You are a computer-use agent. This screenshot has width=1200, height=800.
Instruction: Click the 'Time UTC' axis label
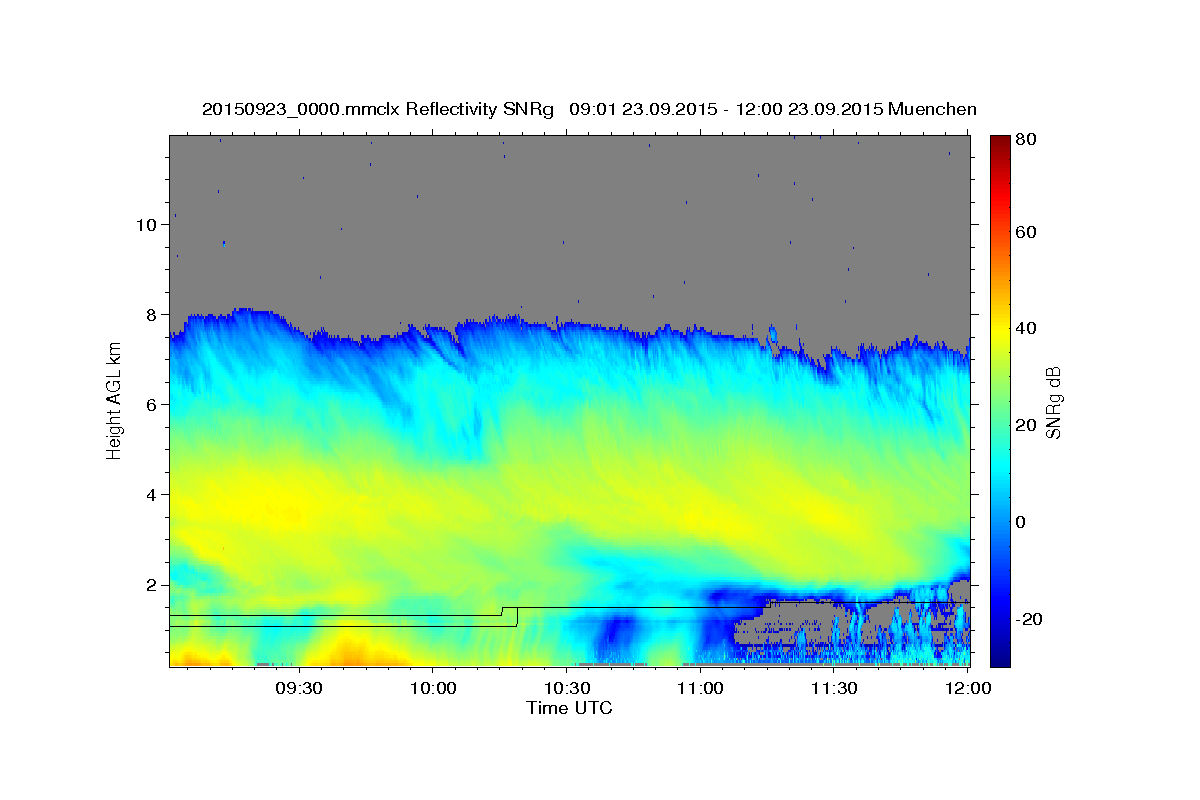[569, 708]
